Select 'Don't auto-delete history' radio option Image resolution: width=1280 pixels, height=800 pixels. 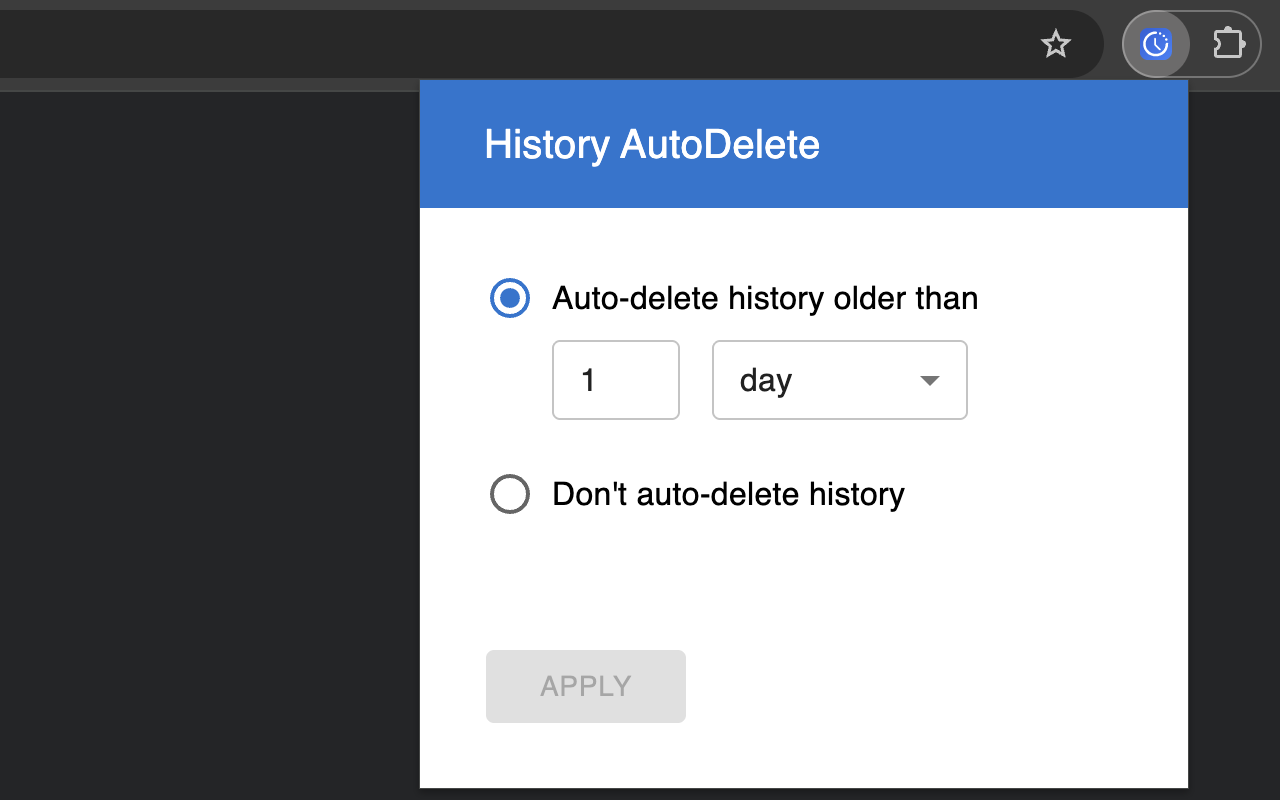pyautogui.click(x=510, y=494)
